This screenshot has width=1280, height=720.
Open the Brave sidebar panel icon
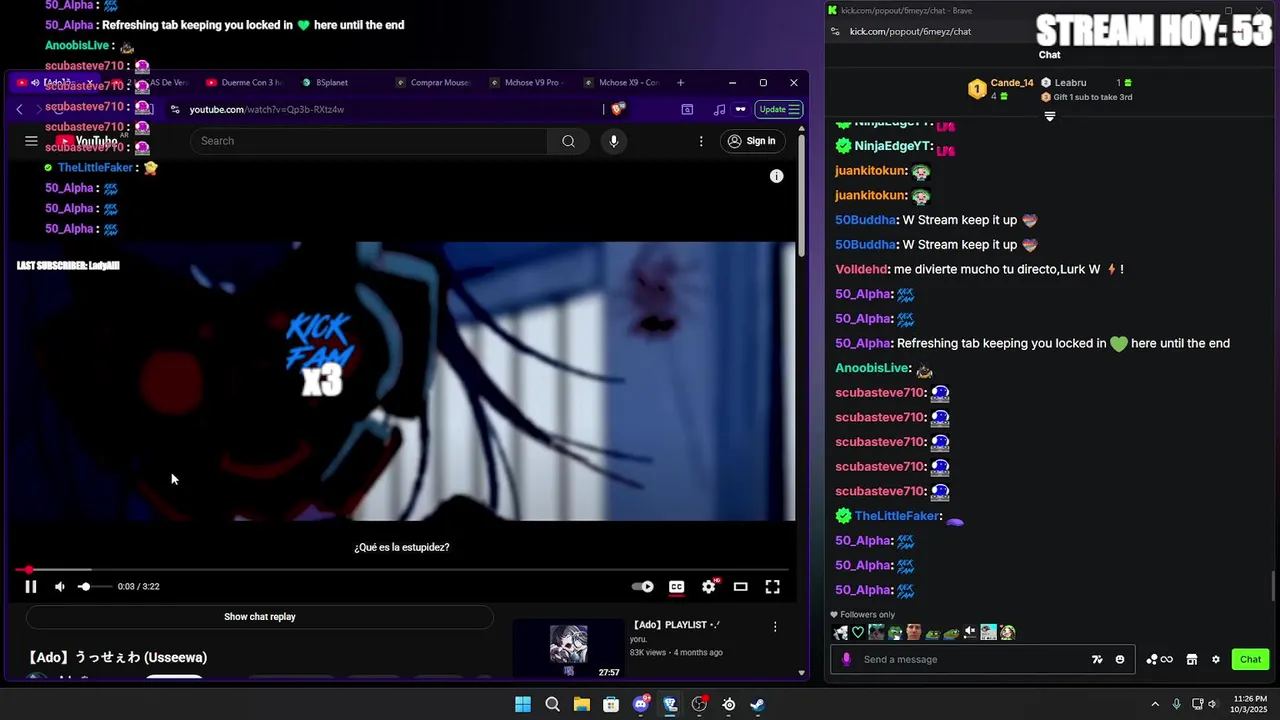click(687, 109)
